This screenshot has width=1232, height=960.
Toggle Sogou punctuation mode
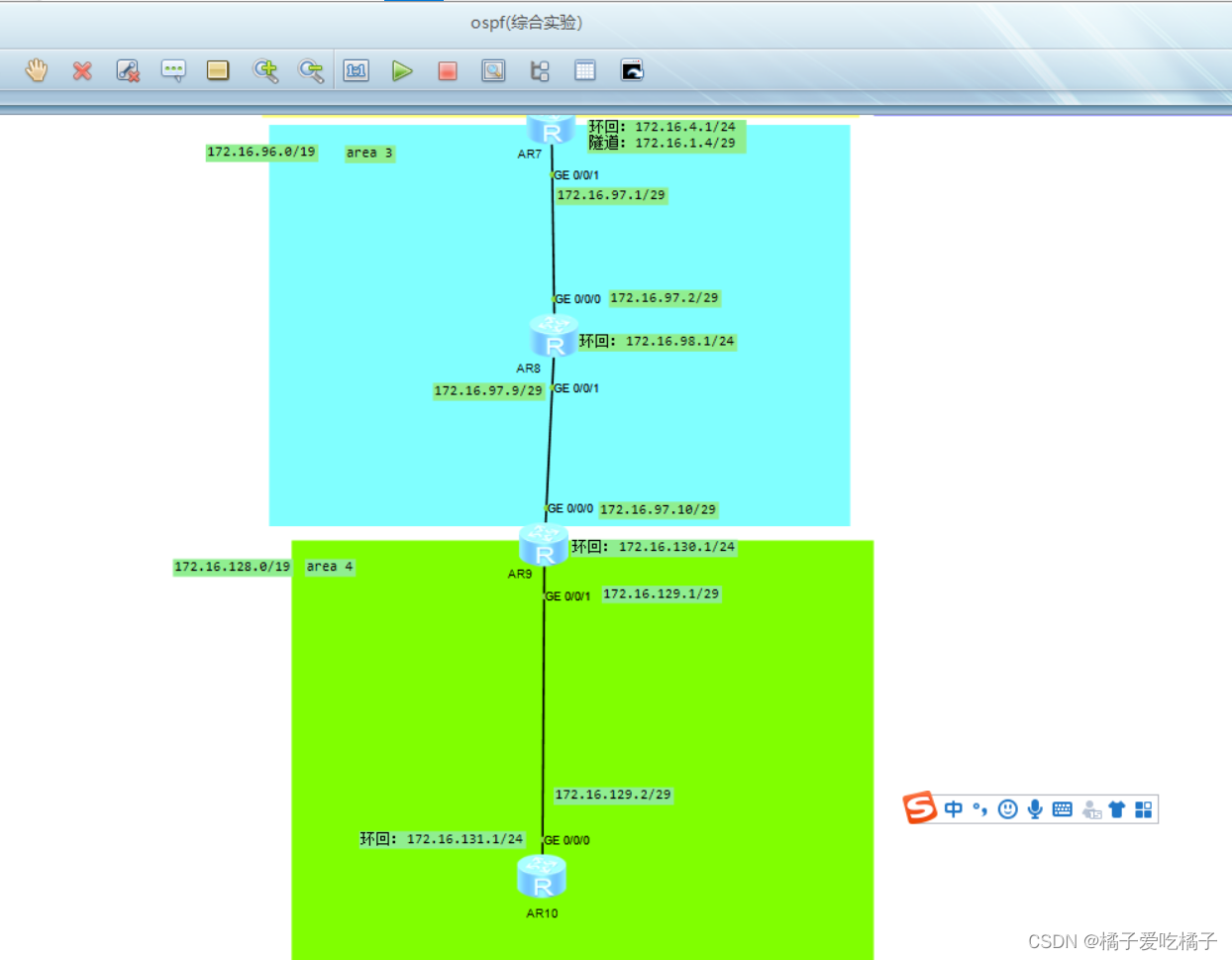point(980,809)
